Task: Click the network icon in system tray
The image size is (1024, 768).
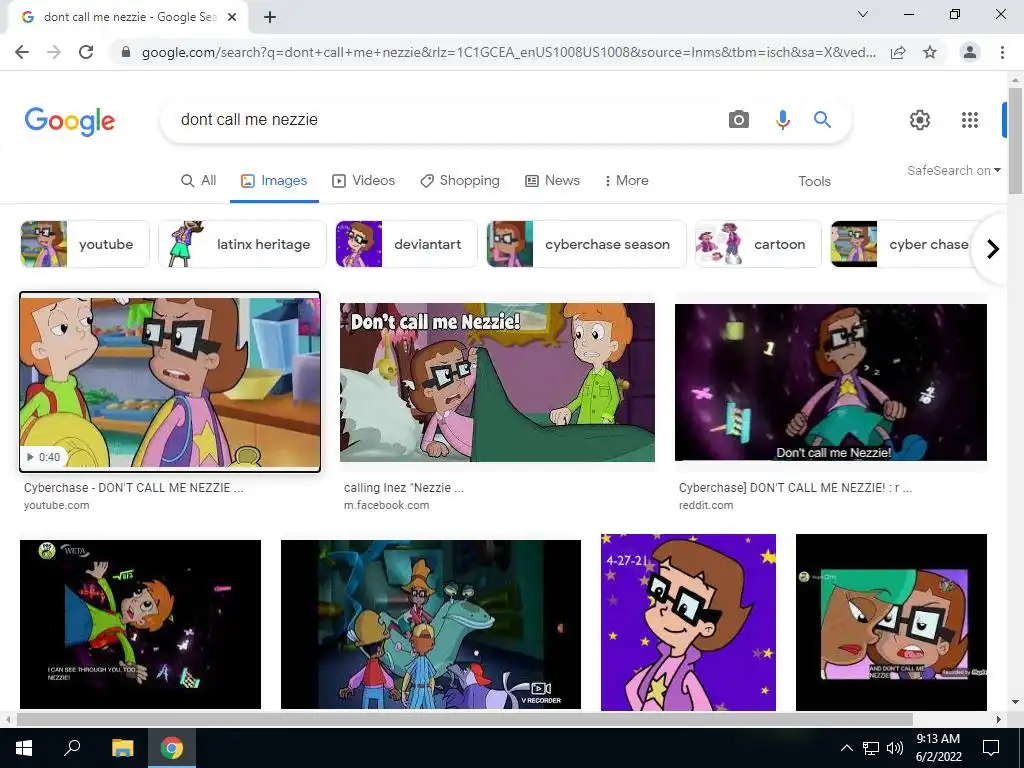Action: pos(871,748)
